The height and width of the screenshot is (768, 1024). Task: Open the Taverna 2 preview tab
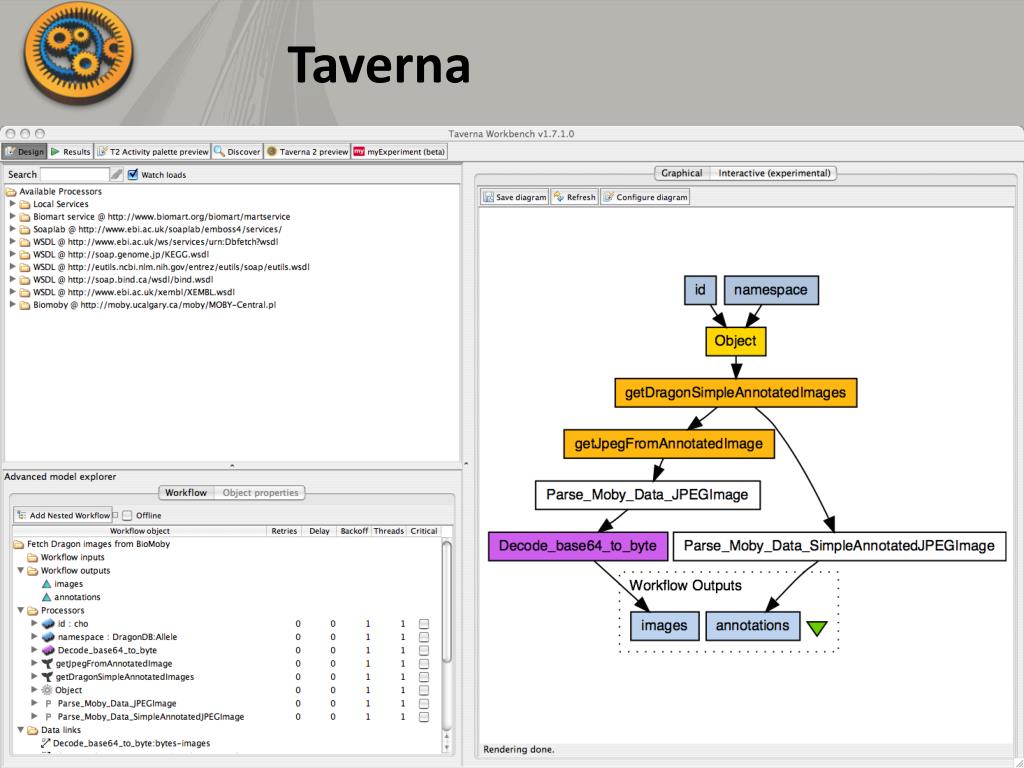tap(307, 152)
